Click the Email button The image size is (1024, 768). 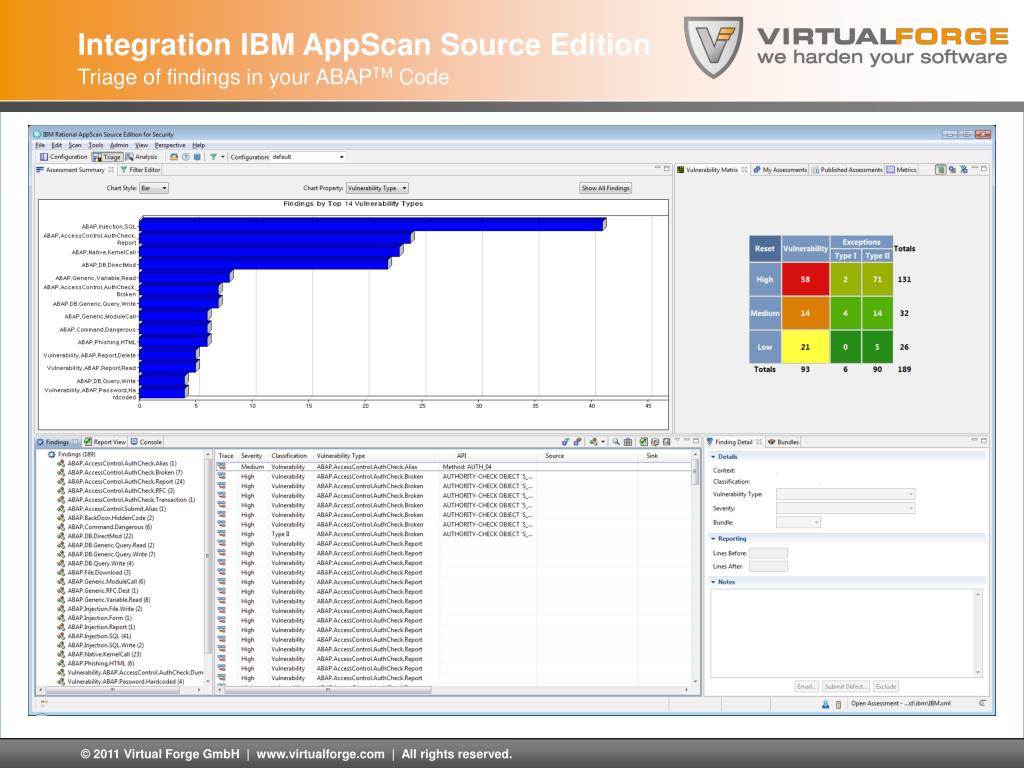(x=807, y=686)
